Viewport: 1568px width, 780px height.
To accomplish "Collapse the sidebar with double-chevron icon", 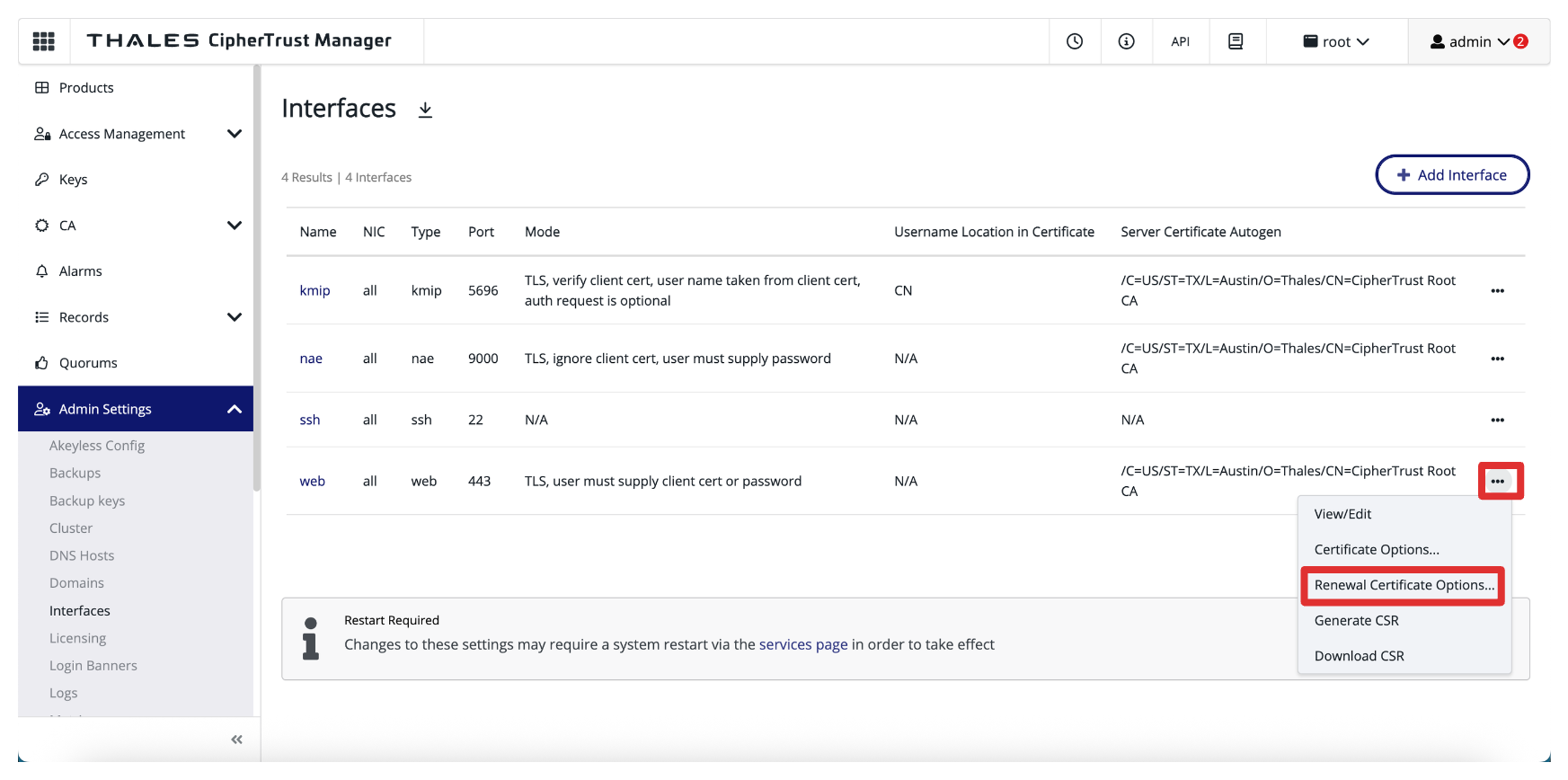I will pos(236,740).
